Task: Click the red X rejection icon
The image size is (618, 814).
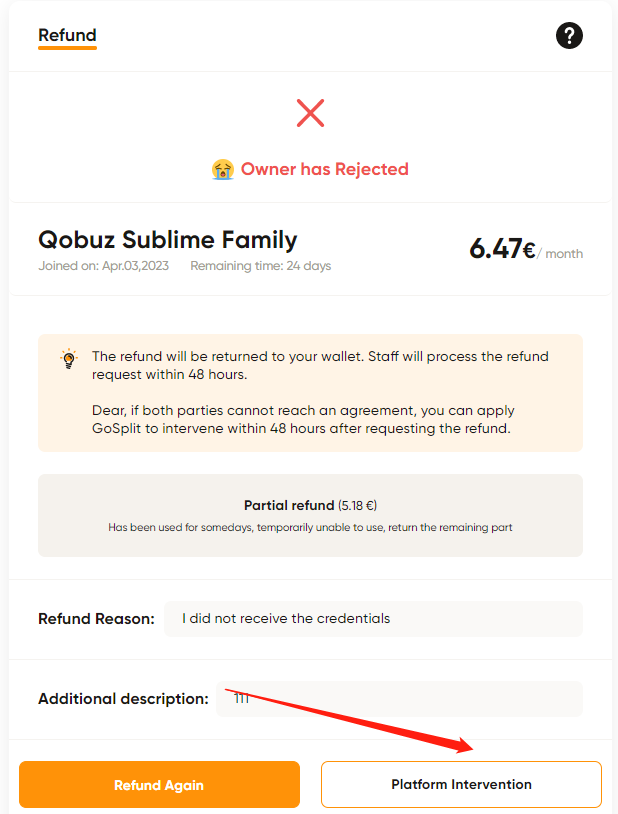Action: pyautogui.click(x=311, y=113)
